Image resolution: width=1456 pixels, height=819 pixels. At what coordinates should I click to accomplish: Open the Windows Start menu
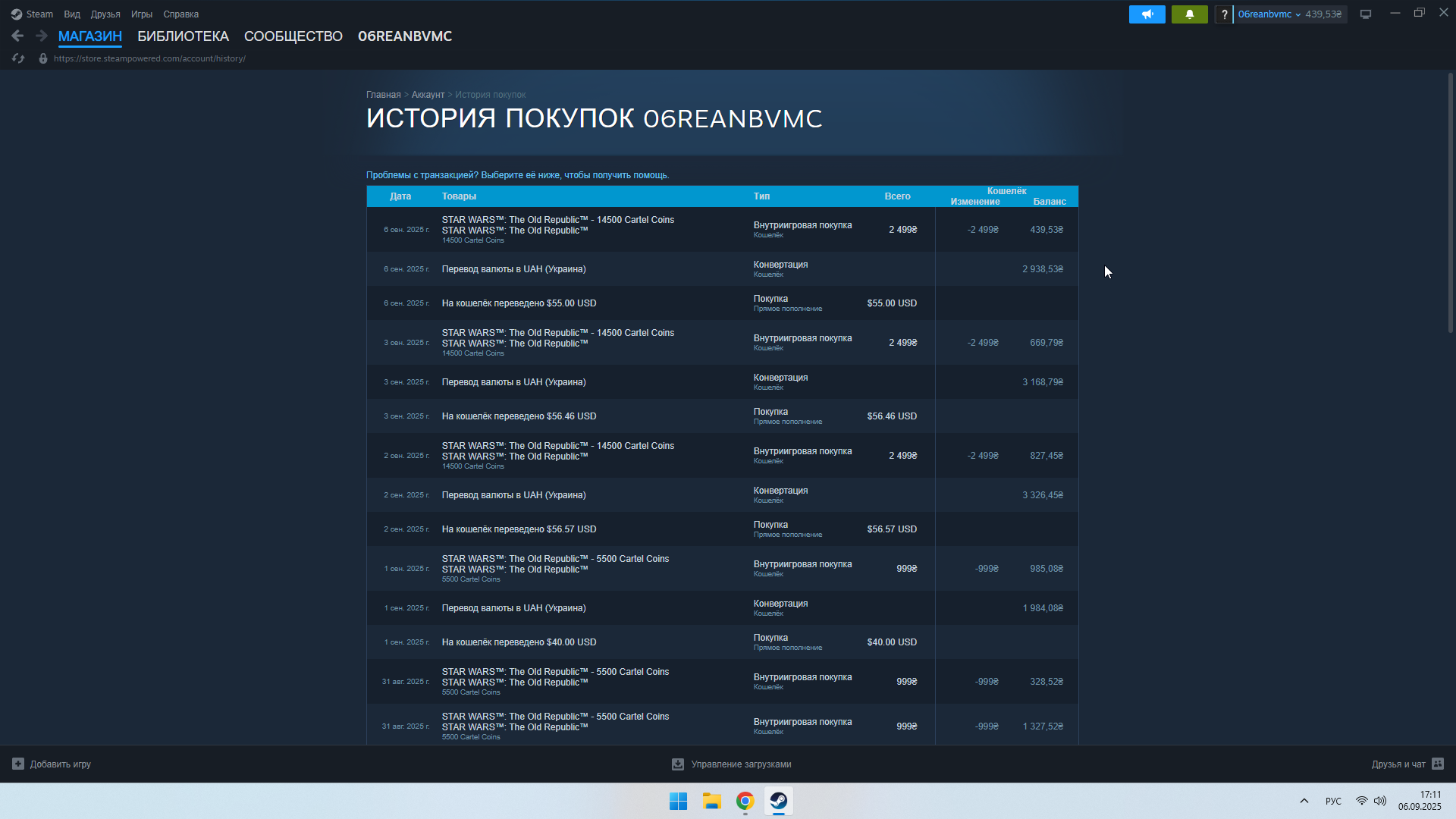click(x=678, y=801)
